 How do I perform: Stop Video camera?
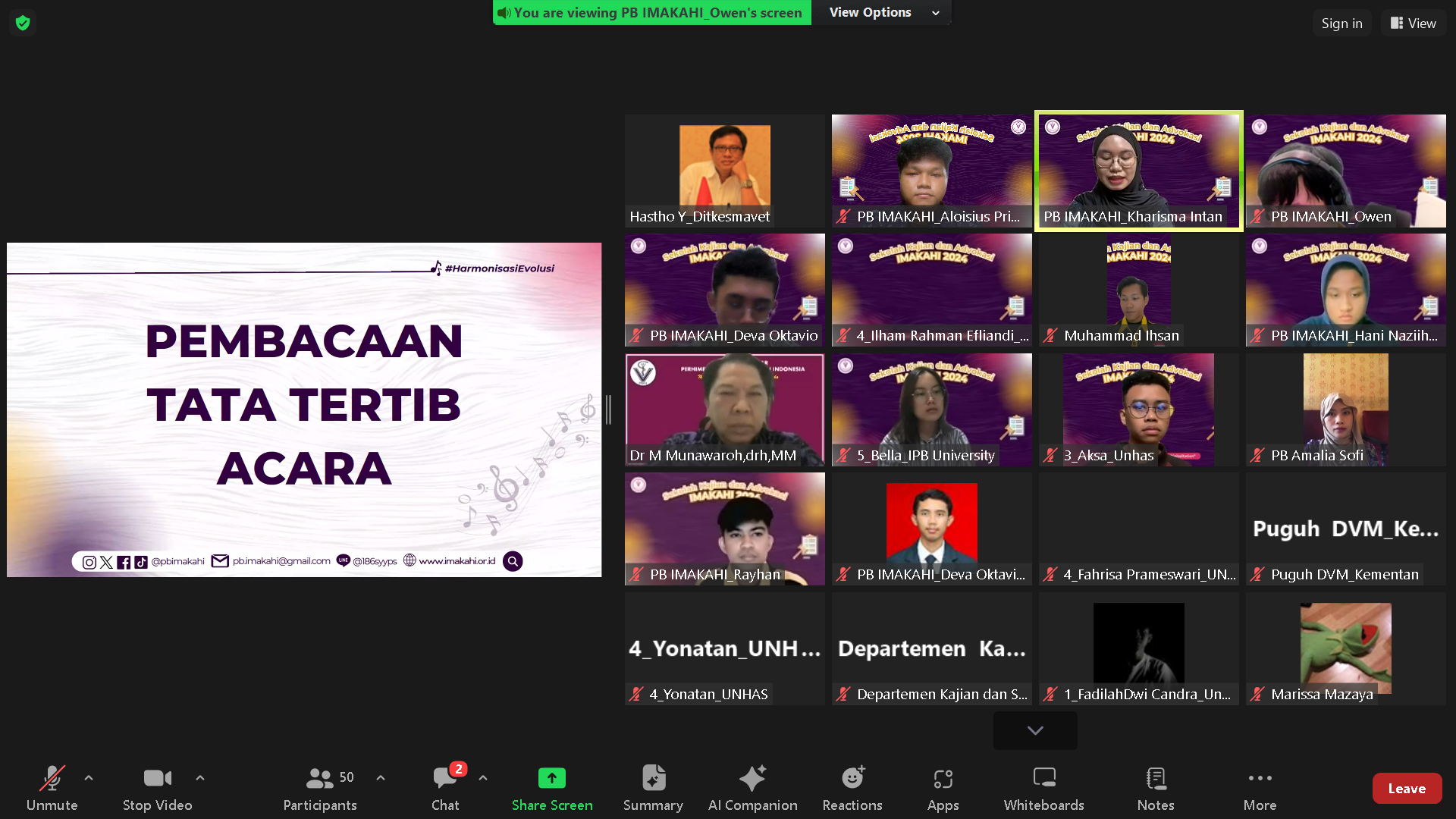pyautogui.click(x=157, y=788)
